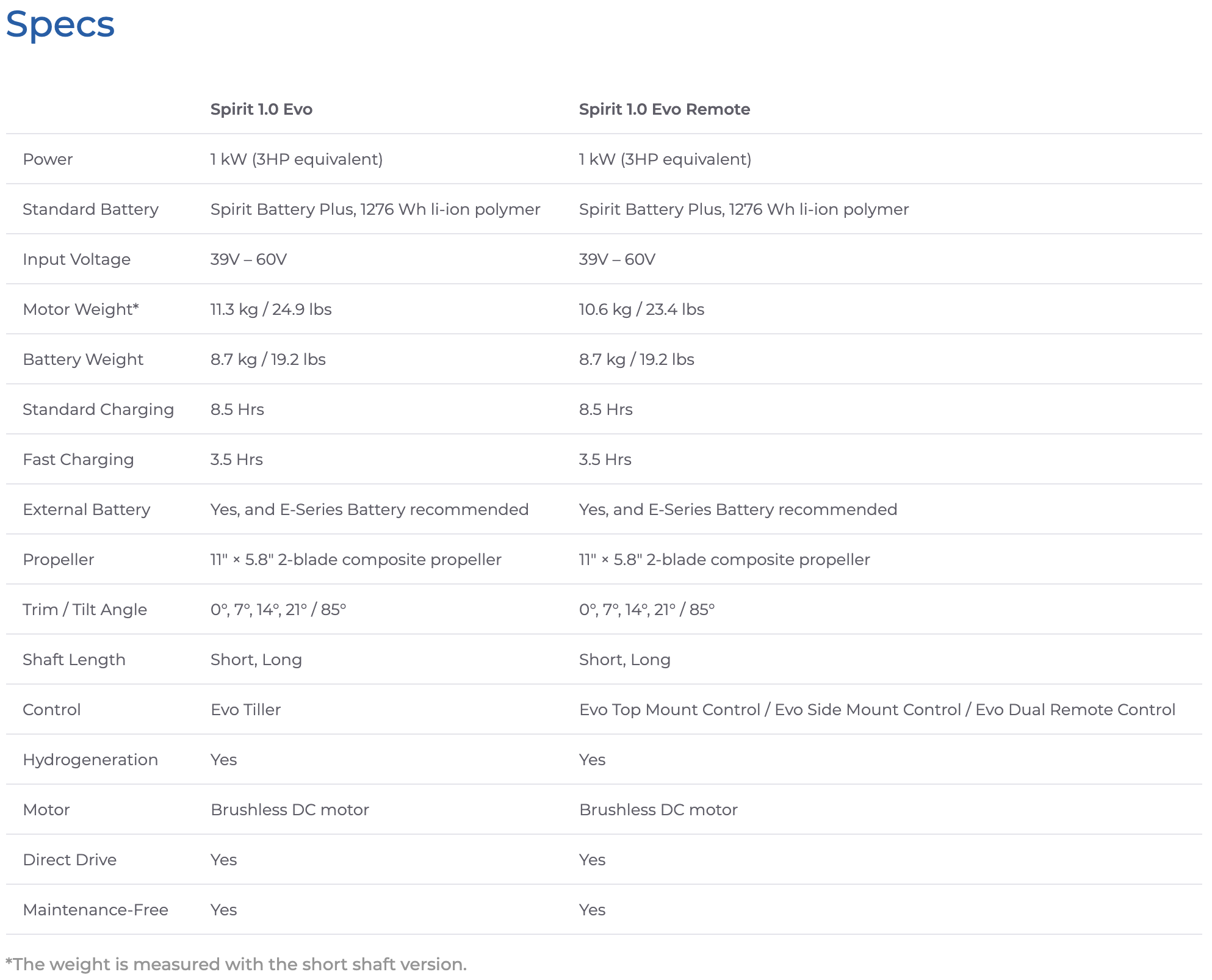This screenshot has width=1212, height=980.
Task: Select the Spirit 1.0 Evo Remote column header
Action: point(664,109)
